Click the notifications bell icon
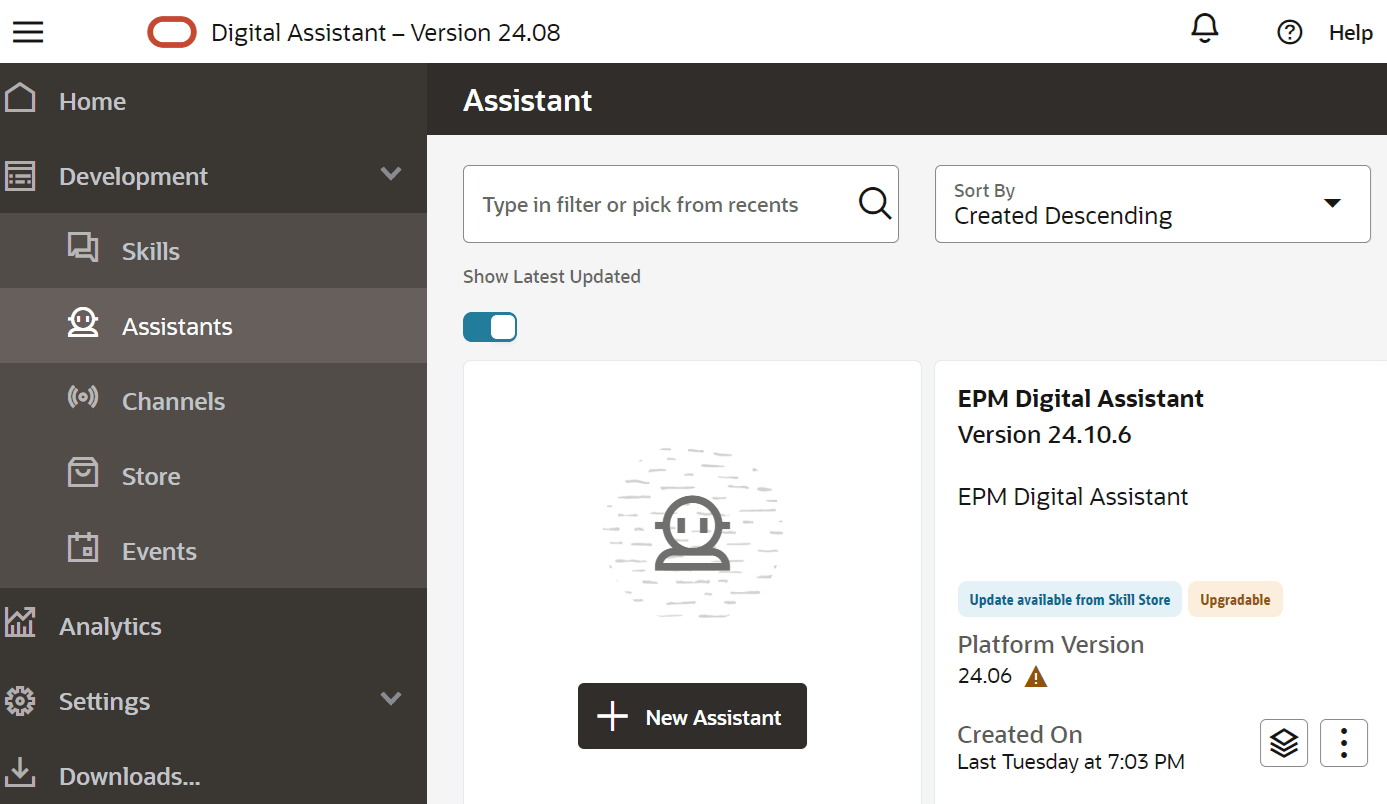1387x804 pixels. click(1205, 31)
